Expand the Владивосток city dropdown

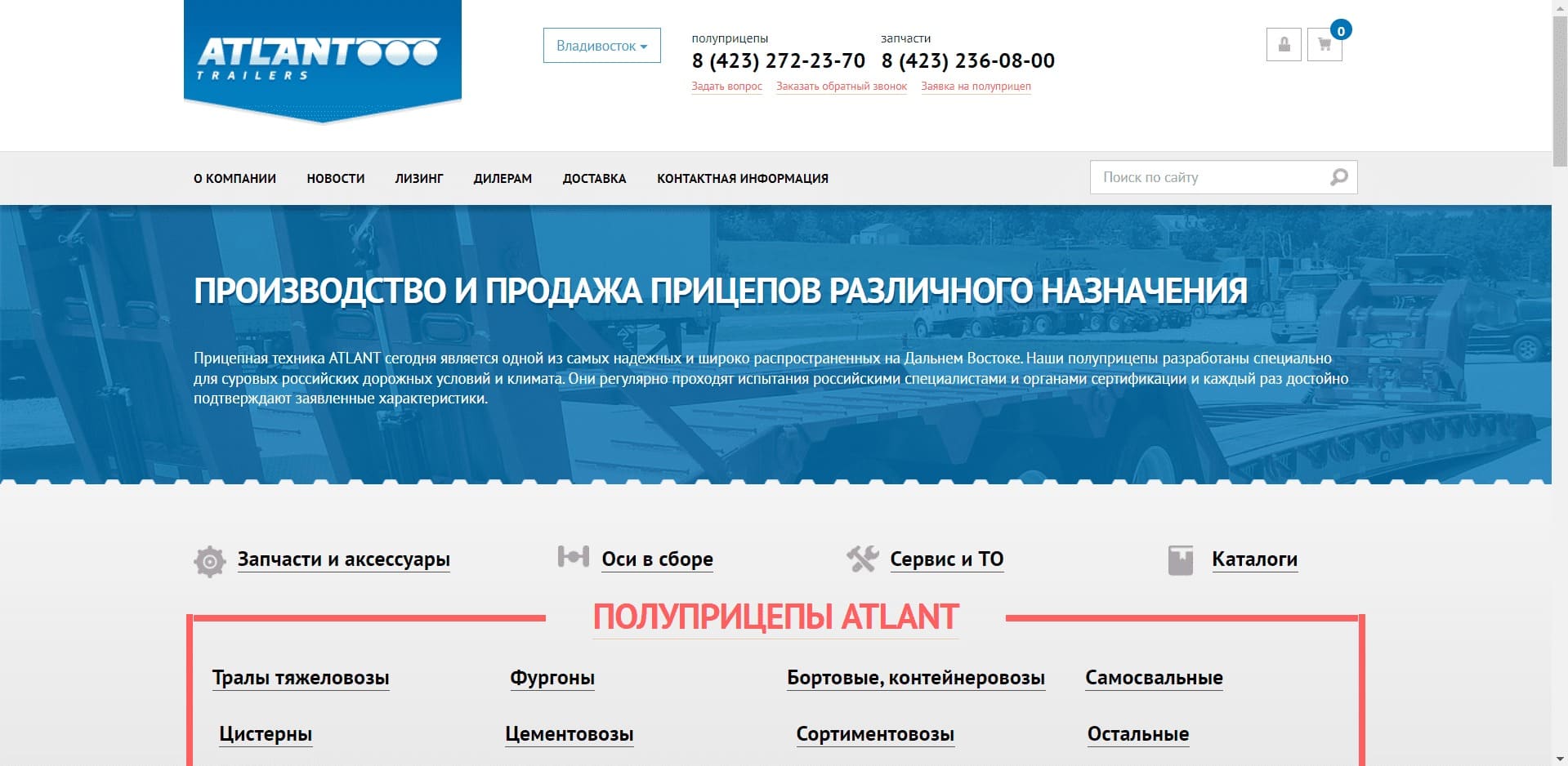602,46
